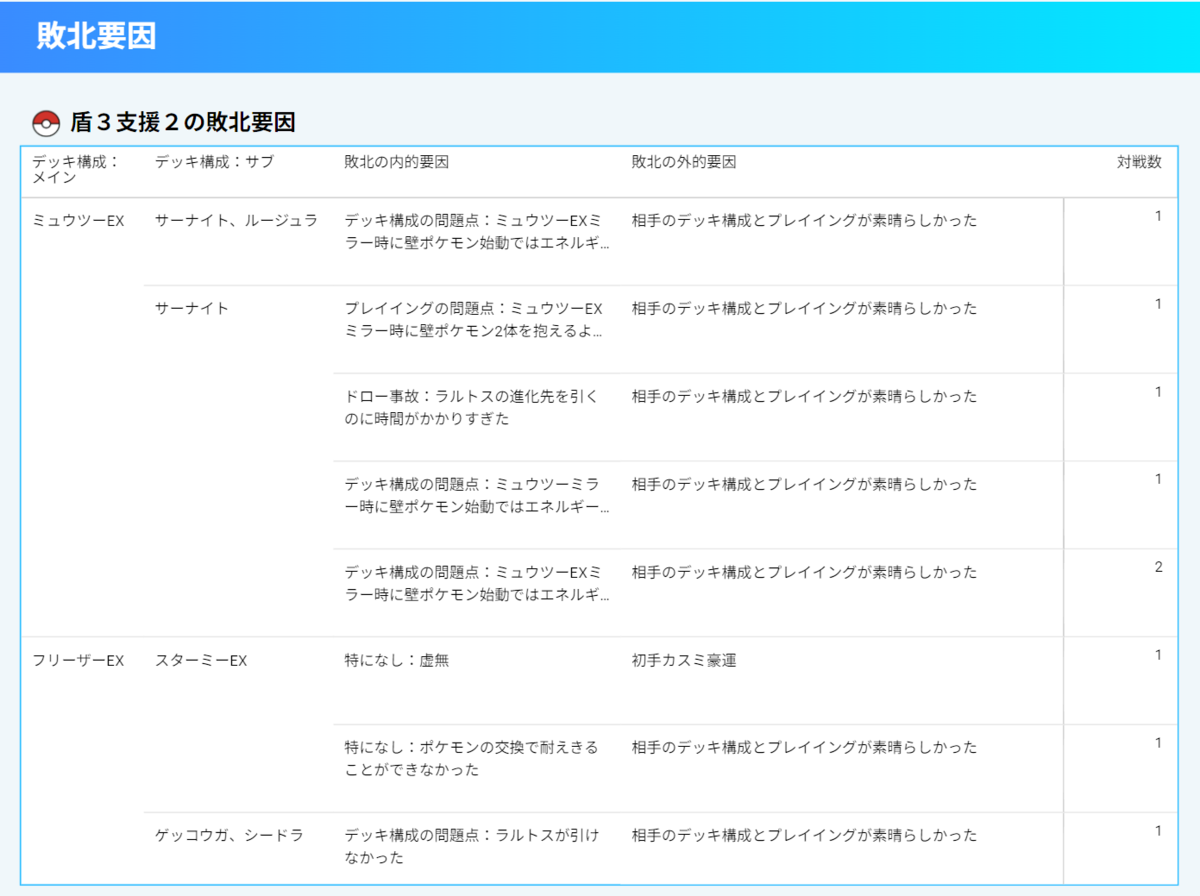Click the 敗北要因 page header title
Screen dimensions: 1200x896
point(96,36)
